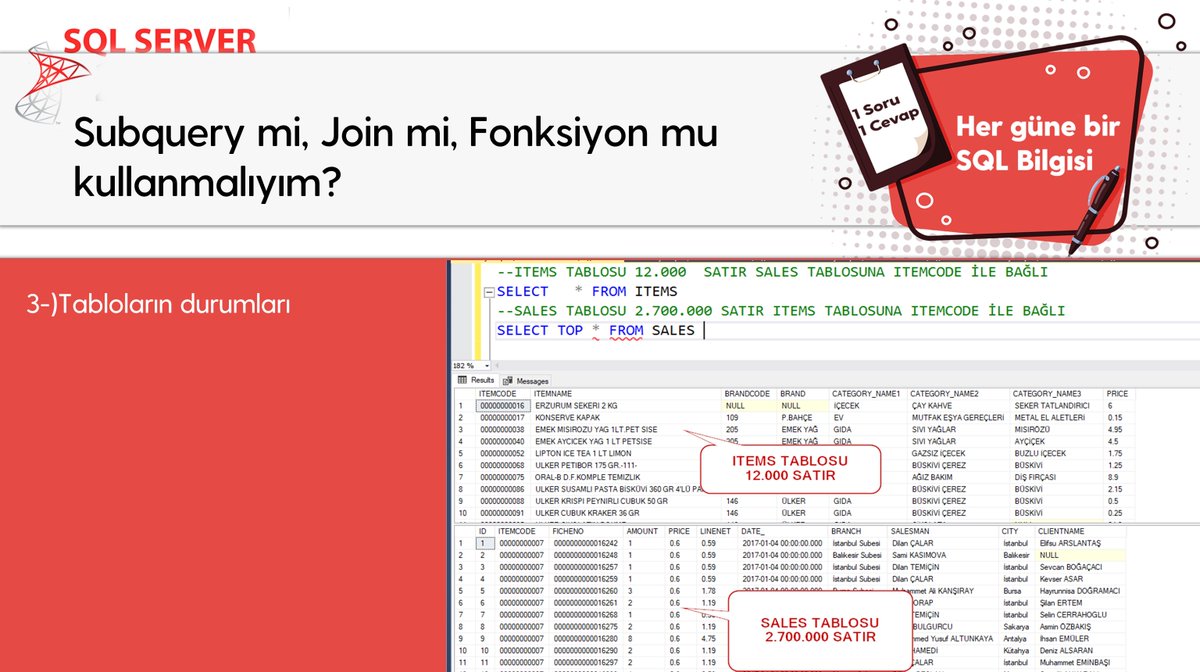Click the Muhammet EMİNBAŞI client cell

click(1076, 661)
